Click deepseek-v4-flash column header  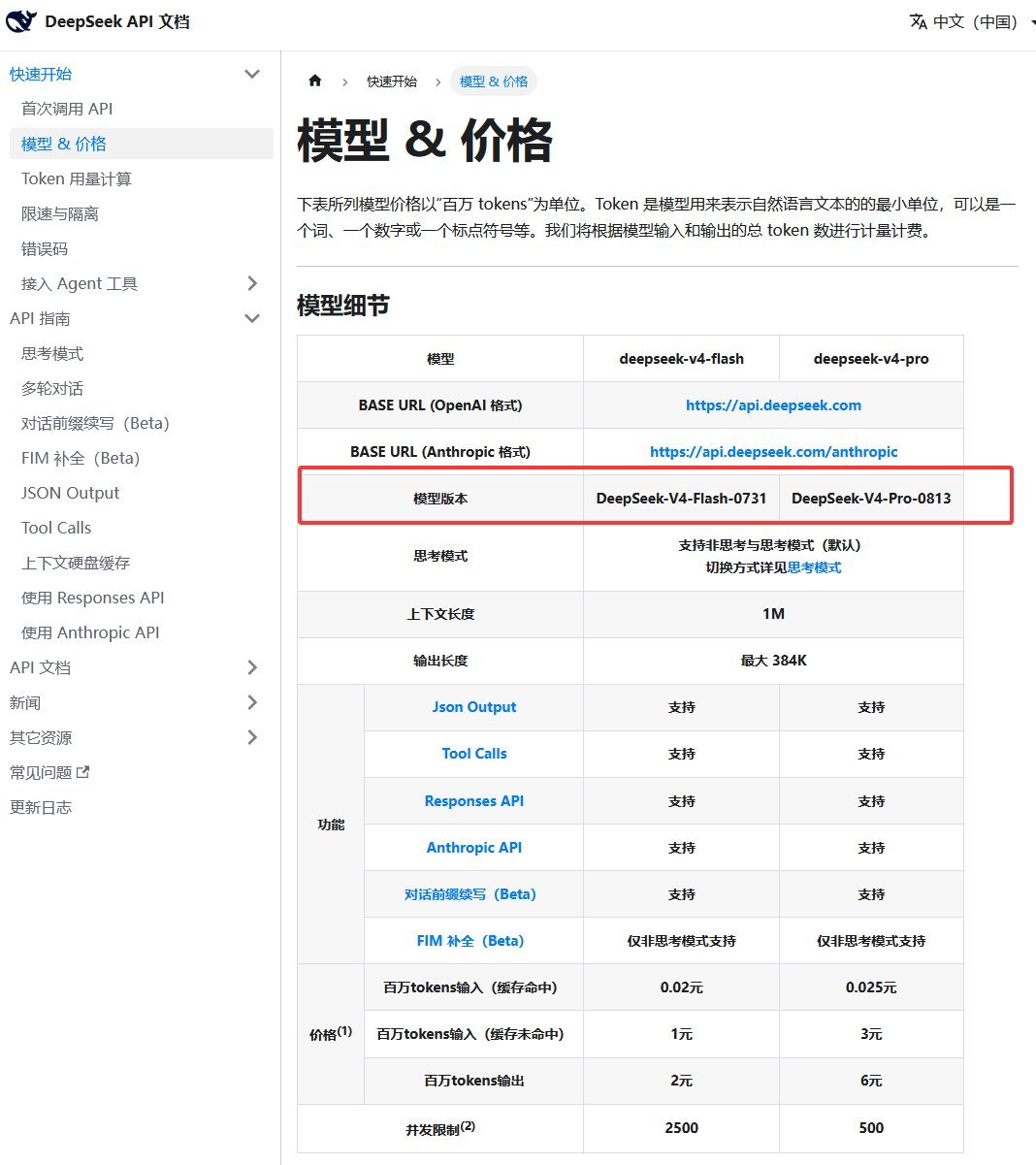(x=682, y=359)
